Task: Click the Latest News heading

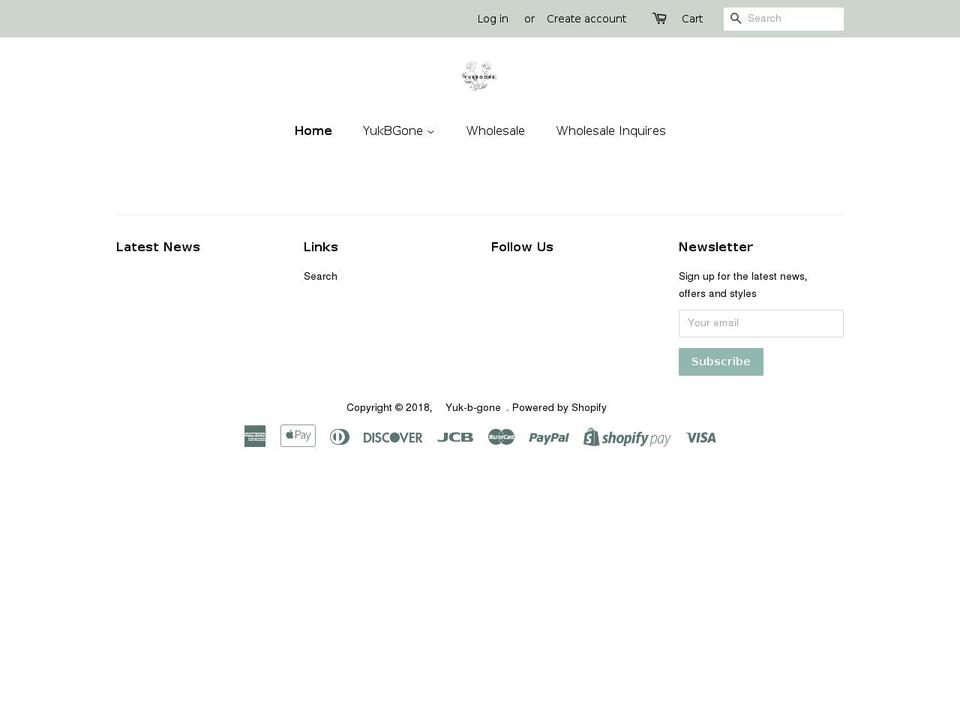Action: tap(158, 247)
